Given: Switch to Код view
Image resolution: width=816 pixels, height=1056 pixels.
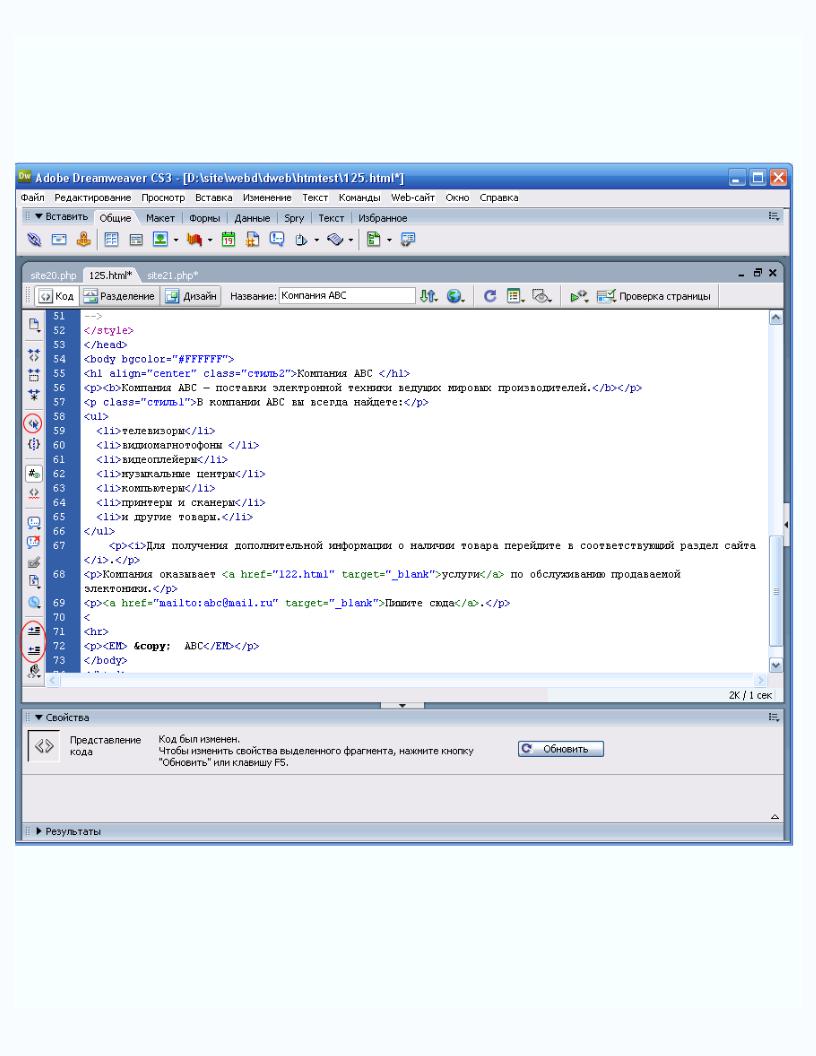Looking at the screenshot, I should point(57,296).
